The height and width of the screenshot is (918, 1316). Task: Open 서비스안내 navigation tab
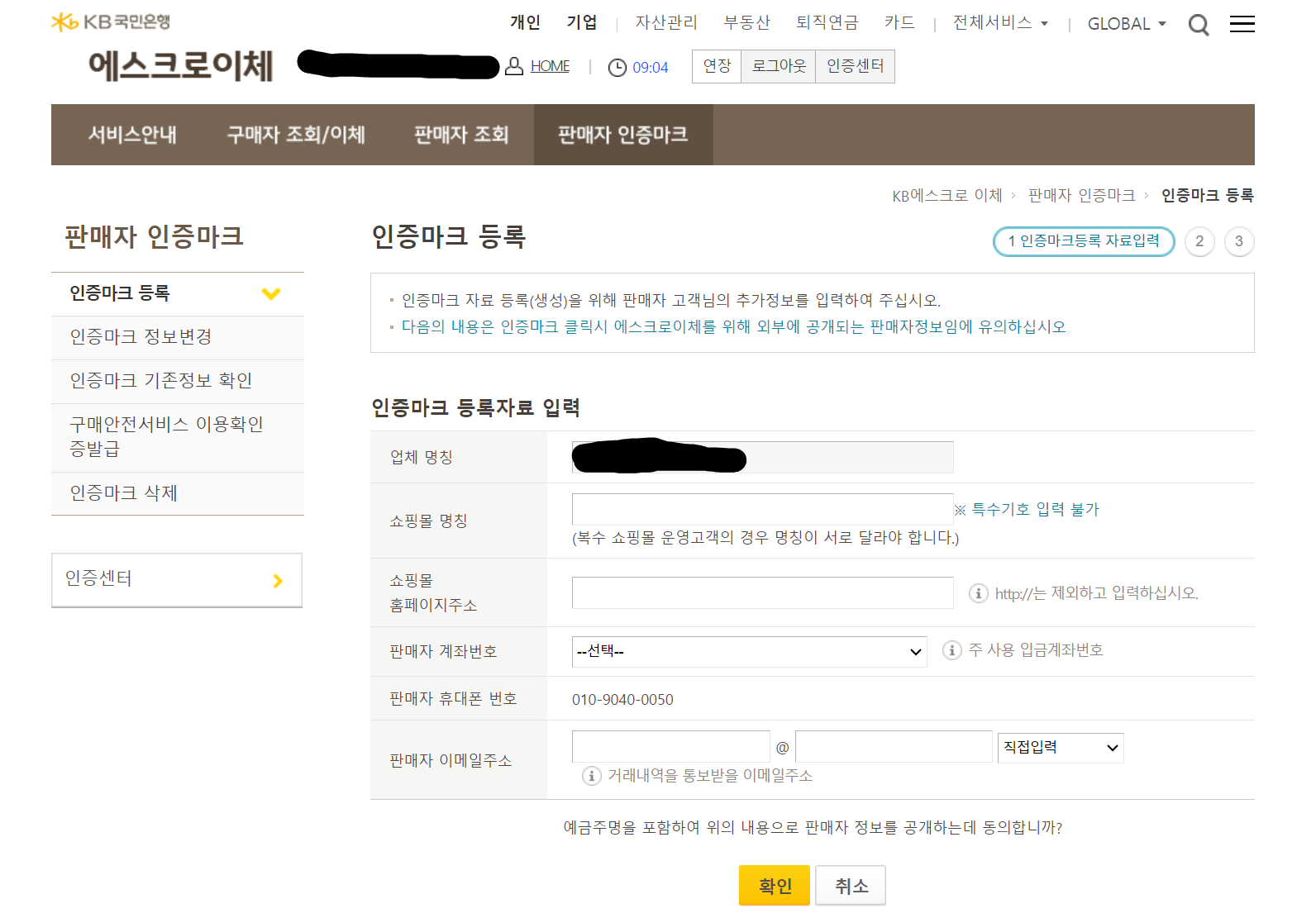point(132,135)
